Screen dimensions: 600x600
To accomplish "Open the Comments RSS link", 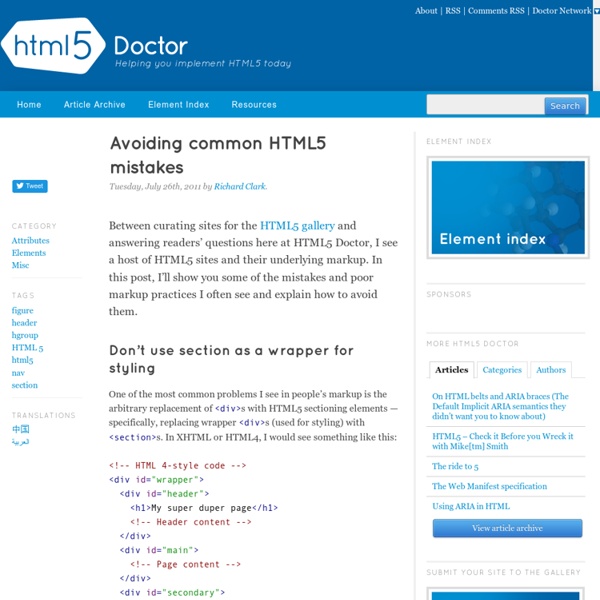I will pos(496,11).
